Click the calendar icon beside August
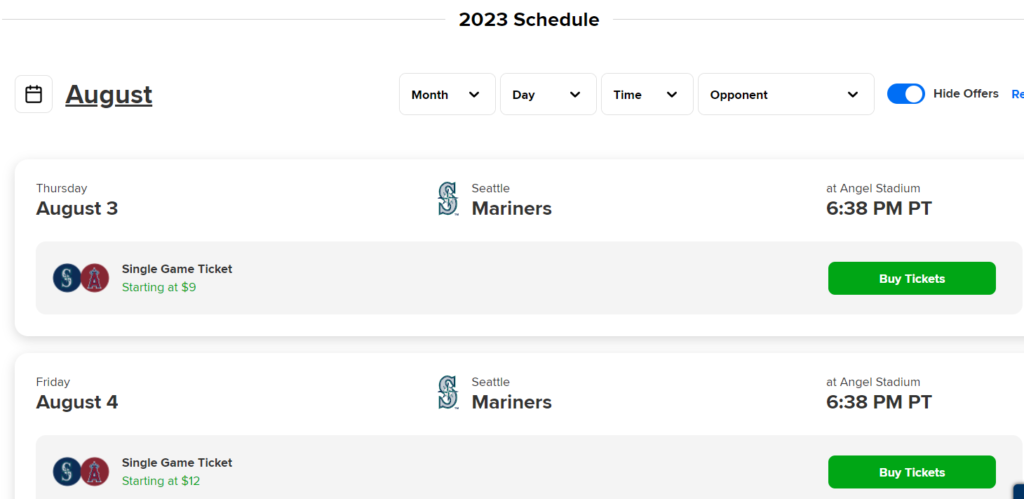The height and width of the screenshot is (499, 1024). 34,94
